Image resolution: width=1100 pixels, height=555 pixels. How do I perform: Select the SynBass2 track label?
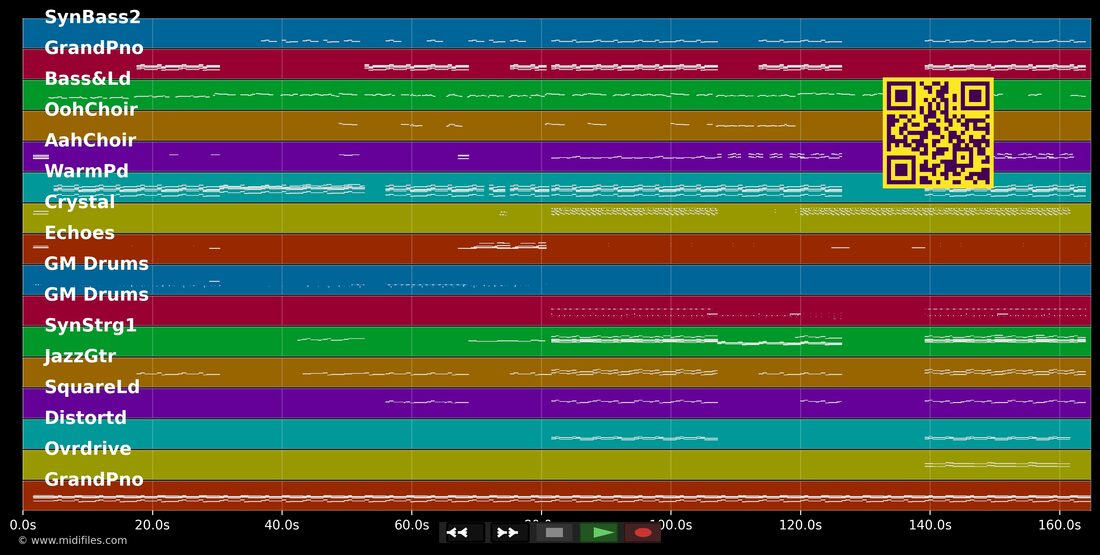tap(93, 17)
